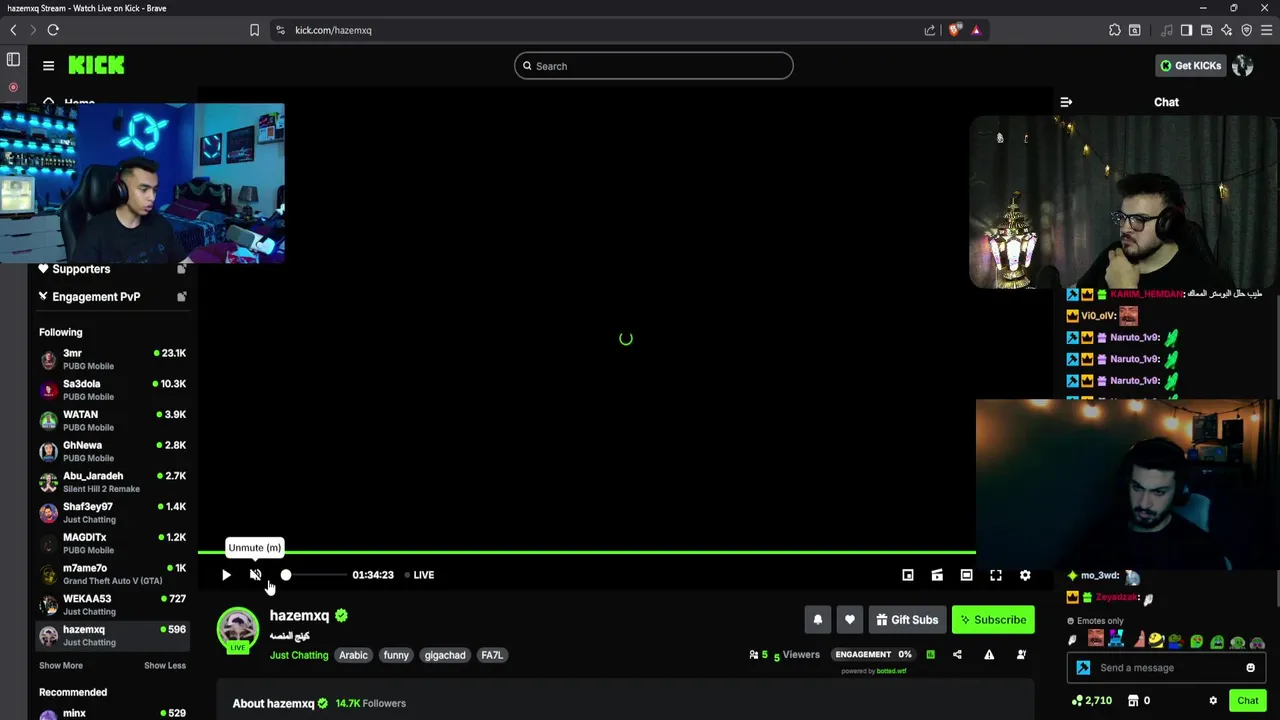Open WATAN channel in Following
Image resolution: width=1280 pixels, height=720 pixels.
click(x=112, y=421)
